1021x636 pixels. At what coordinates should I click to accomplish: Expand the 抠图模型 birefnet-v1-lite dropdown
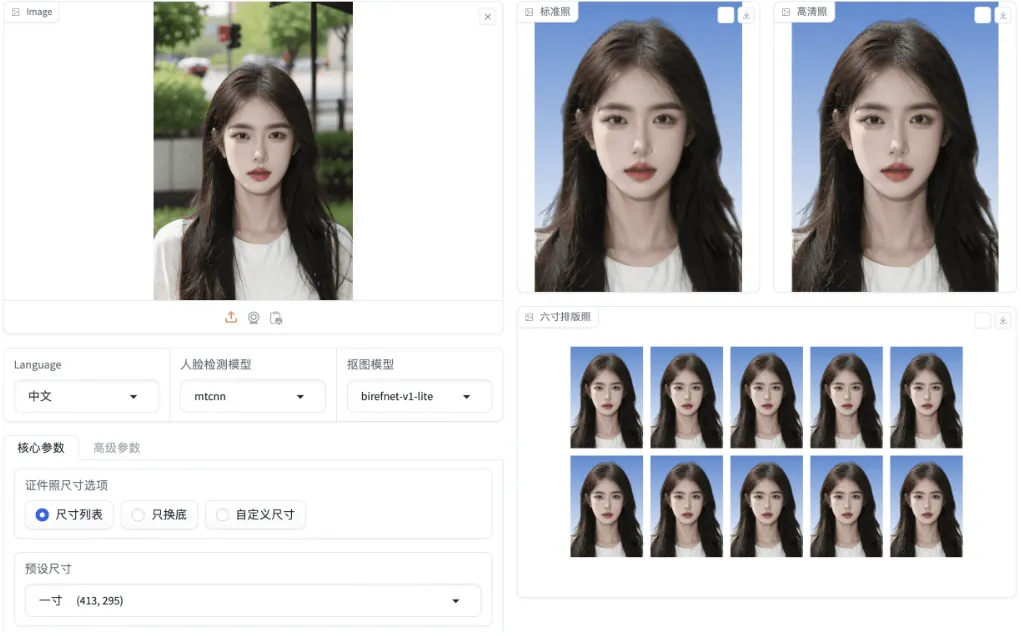pos(419,396)
